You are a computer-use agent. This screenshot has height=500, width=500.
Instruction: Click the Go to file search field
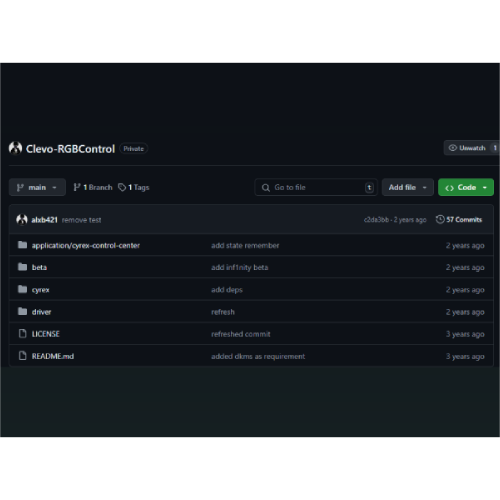pyautogui.click(x=316, y=187)
